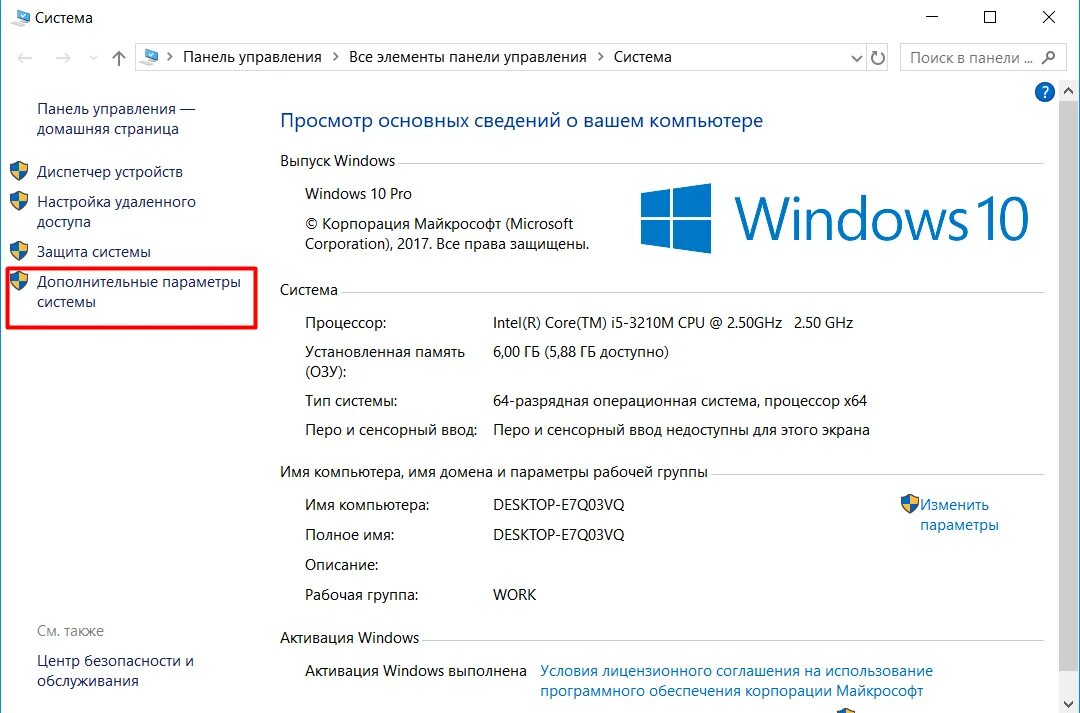This screenshot has width=1080, height=713.
Task: Open Диспетчер устройств link
Action: tap(110, 172)
